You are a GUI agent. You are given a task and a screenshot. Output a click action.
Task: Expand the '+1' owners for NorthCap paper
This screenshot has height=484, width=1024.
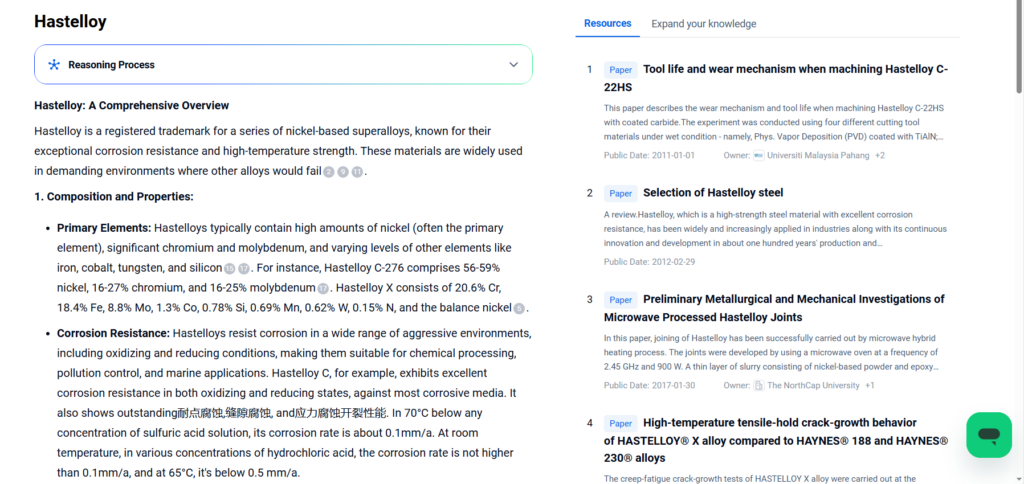[870, 386]
